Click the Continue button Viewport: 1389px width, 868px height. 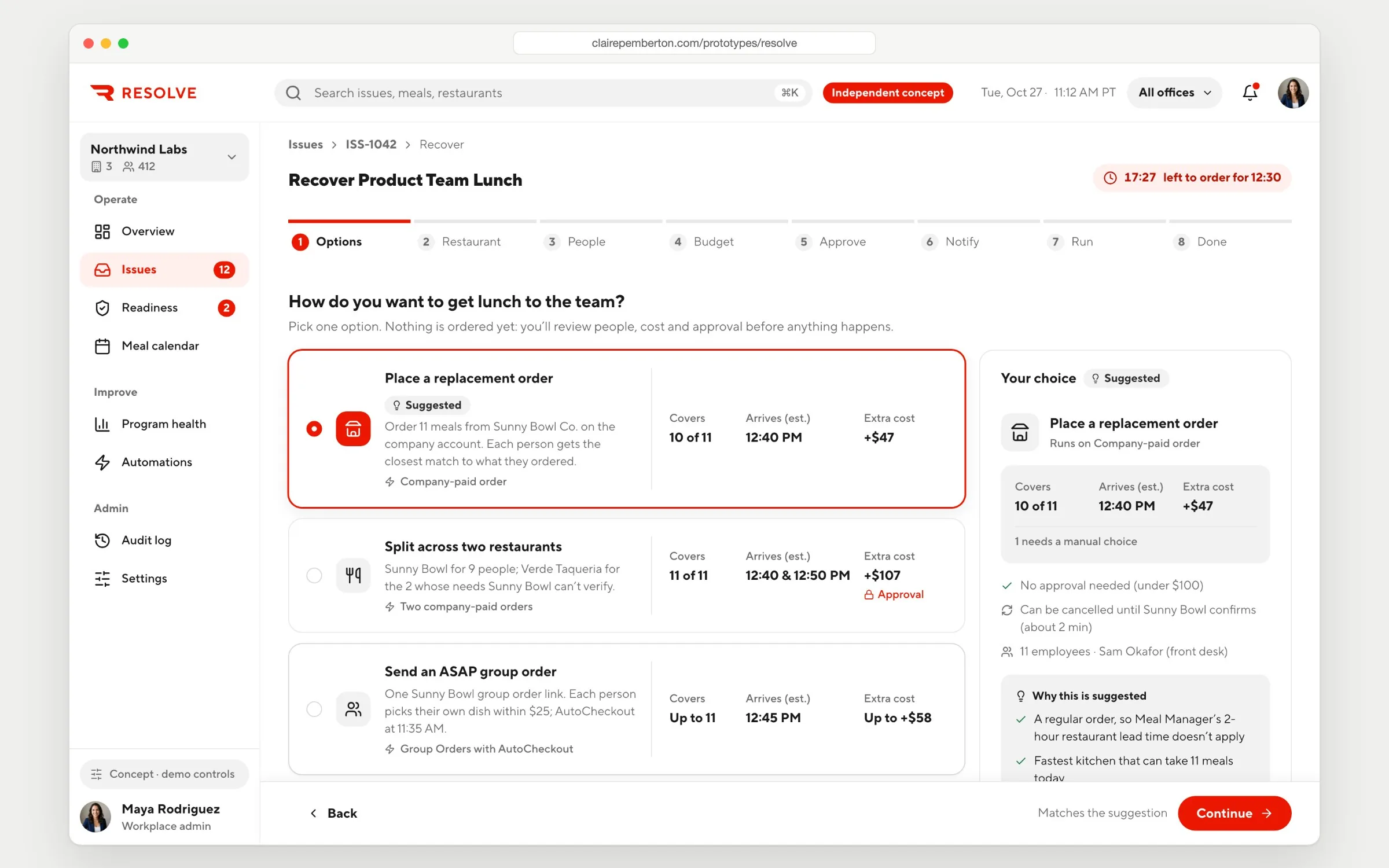click(1234, 813)
